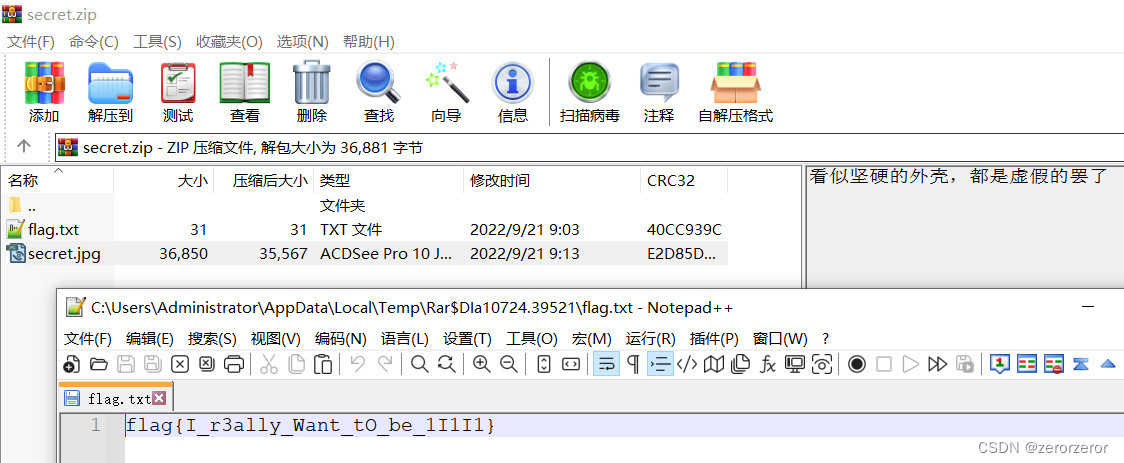Click Notepad++ Replace icon
Image resolution: width=1124 pixels, height=463 pixels.
[x=447, y=364]
